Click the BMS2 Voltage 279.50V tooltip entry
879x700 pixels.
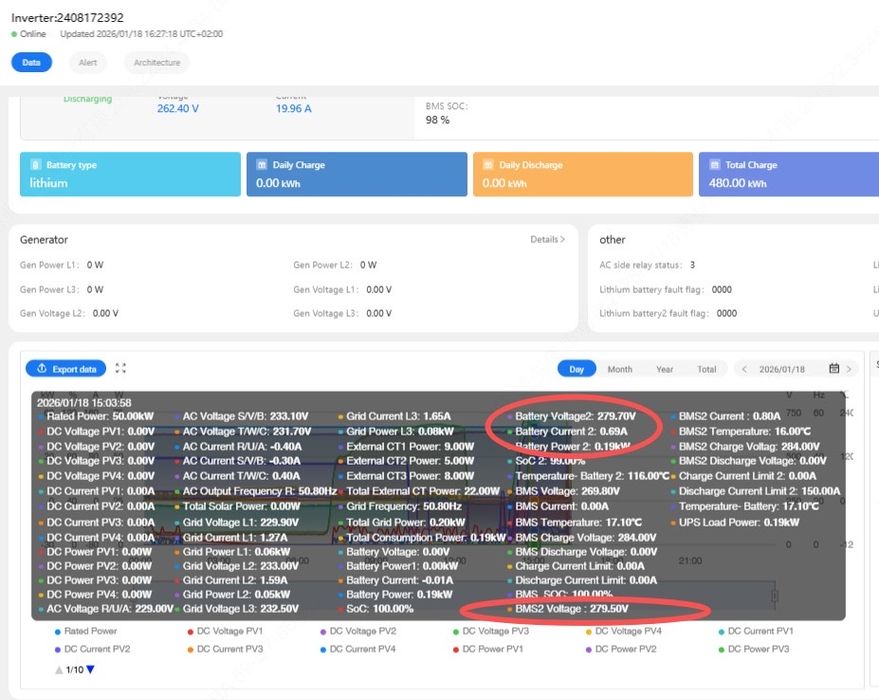point(568,609)
